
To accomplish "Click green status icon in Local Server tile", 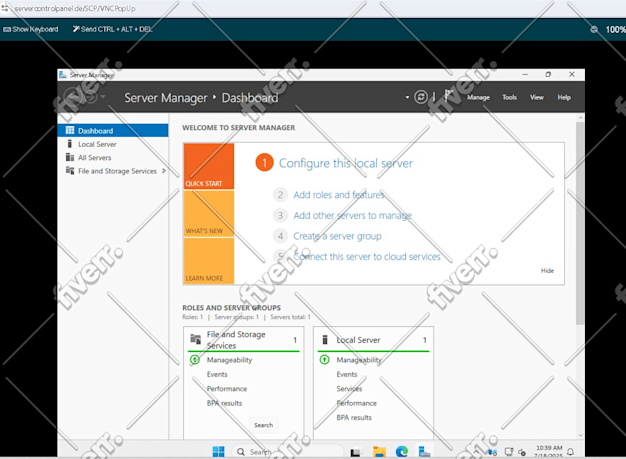I will [325, 360].
